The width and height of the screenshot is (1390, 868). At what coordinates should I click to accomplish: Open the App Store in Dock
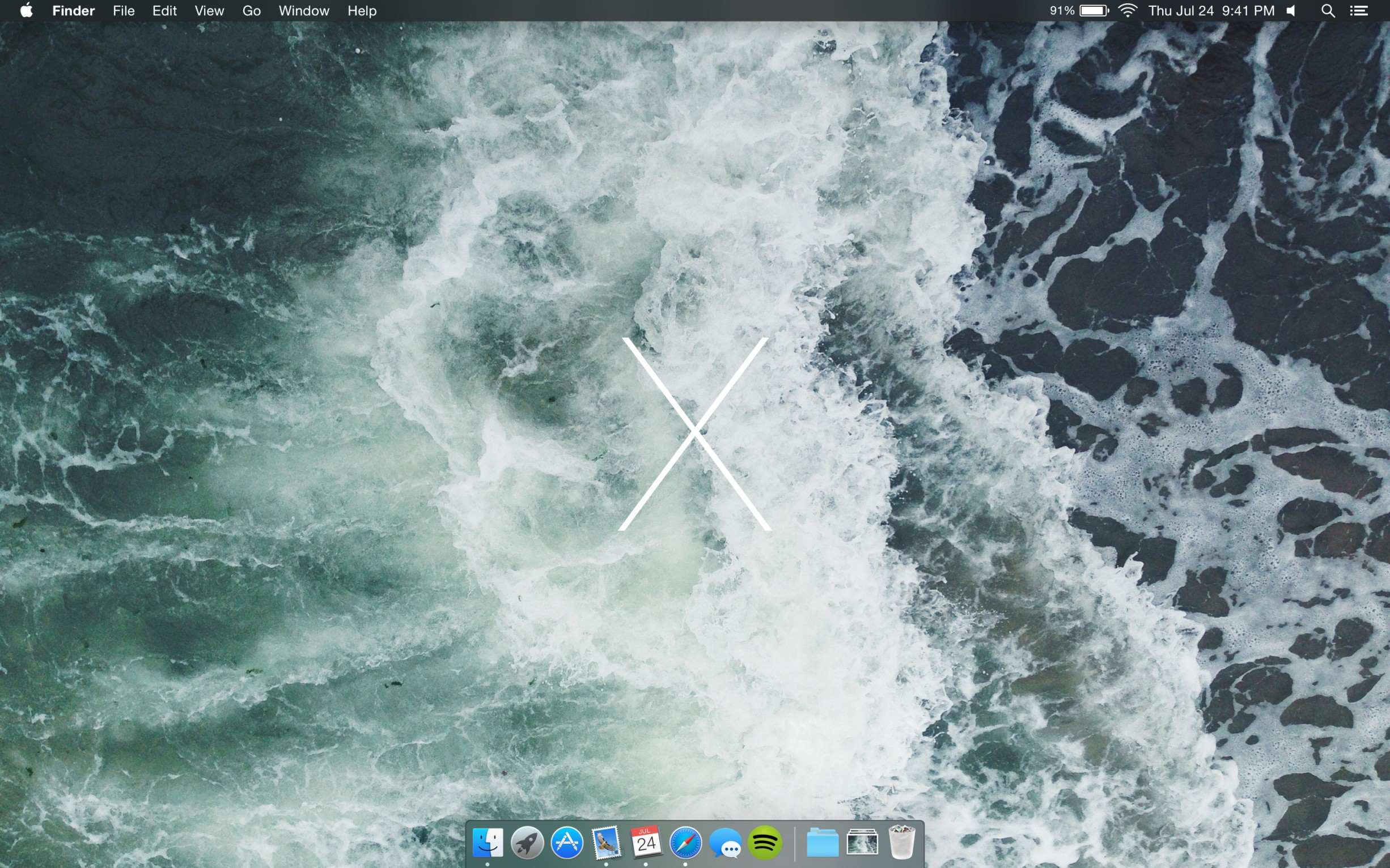tap(567, 843)
